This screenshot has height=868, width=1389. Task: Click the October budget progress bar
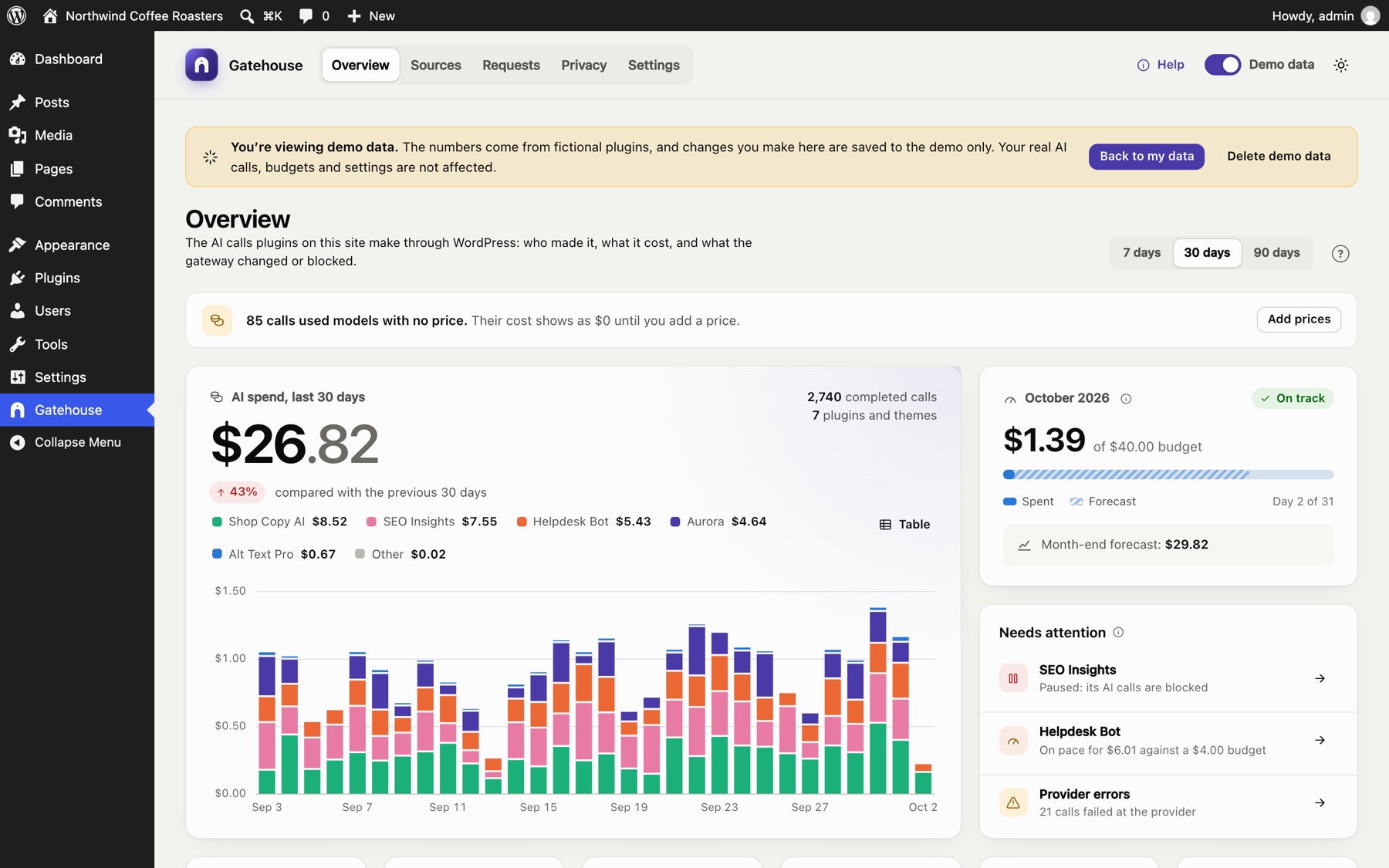pyautogui.click(x=1168, y=475)
